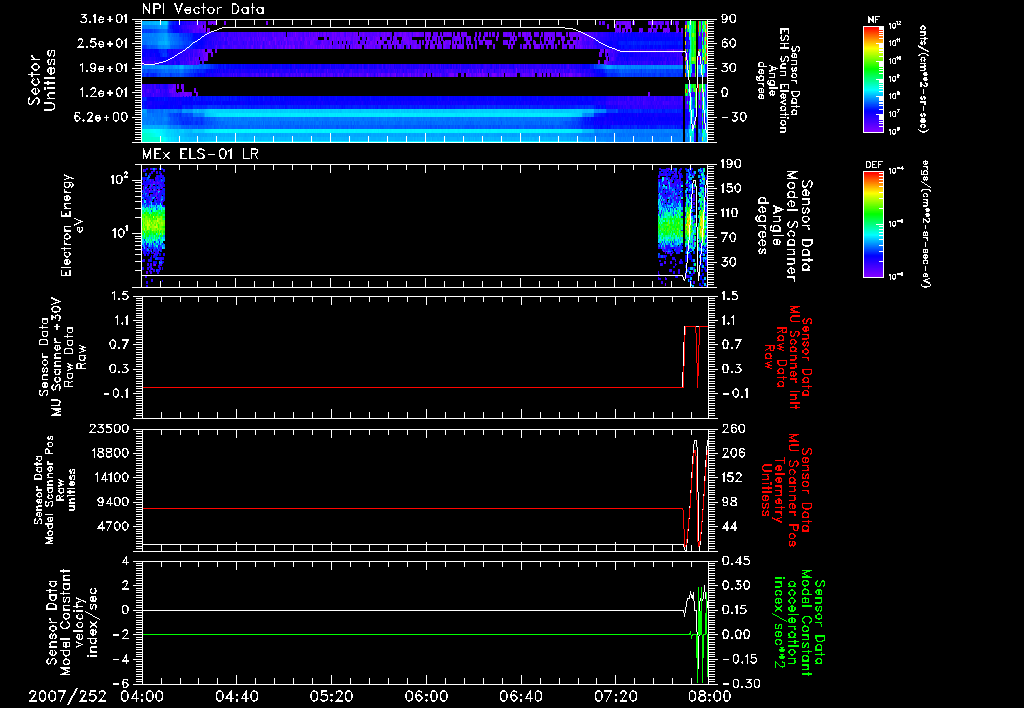
Task: Click the '08:00' time tick label
Action: pyautogui.click(x=711, y=696)
